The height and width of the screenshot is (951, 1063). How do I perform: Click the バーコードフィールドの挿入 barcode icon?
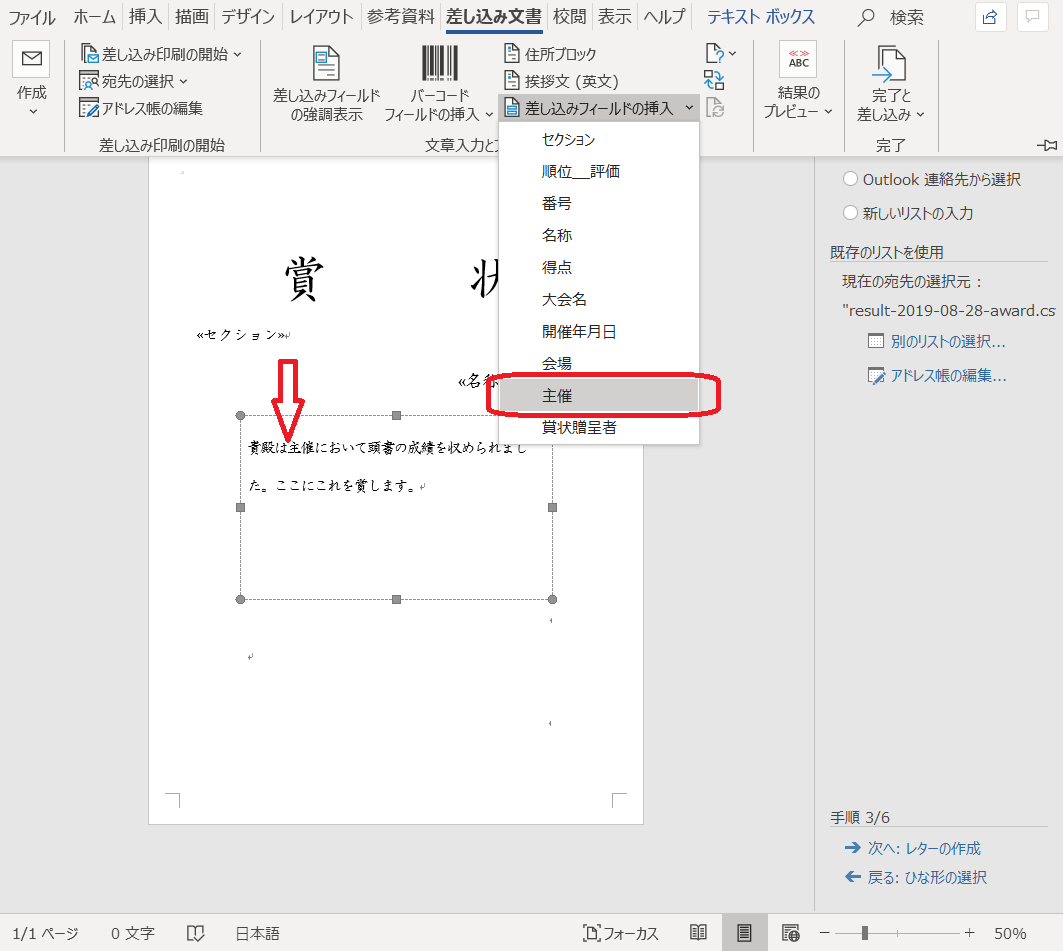[439, 63]
